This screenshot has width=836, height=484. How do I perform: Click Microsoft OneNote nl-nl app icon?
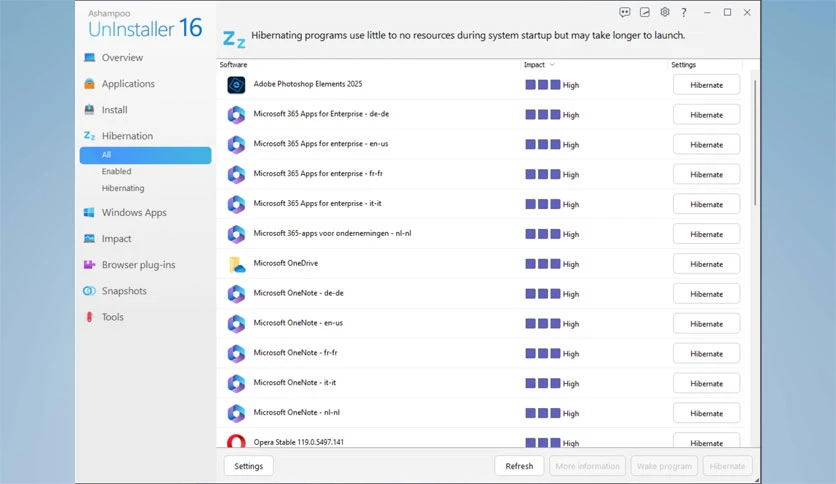[236, 413]
